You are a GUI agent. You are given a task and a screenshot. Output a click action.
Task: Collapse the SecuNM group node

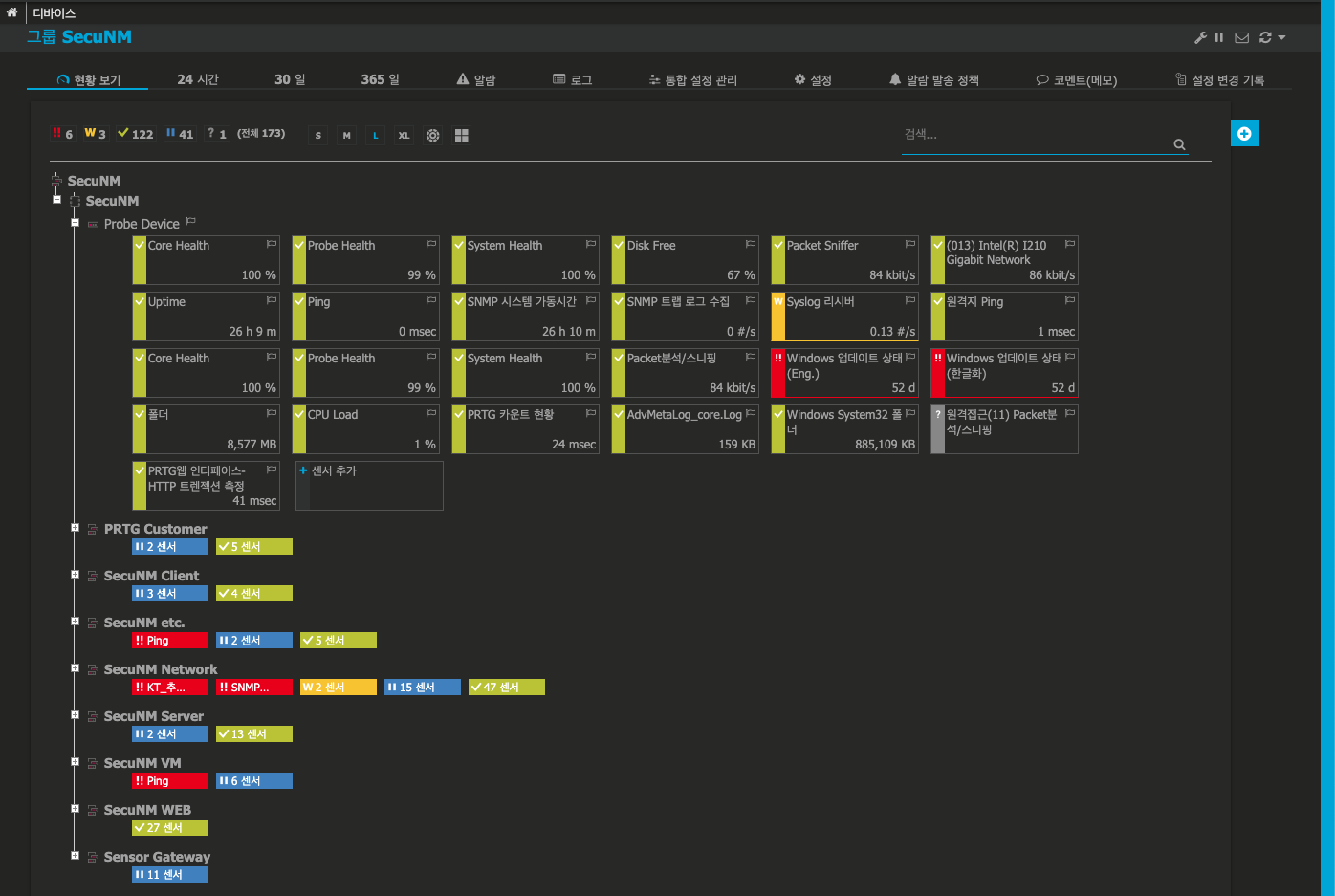point(56,200)
